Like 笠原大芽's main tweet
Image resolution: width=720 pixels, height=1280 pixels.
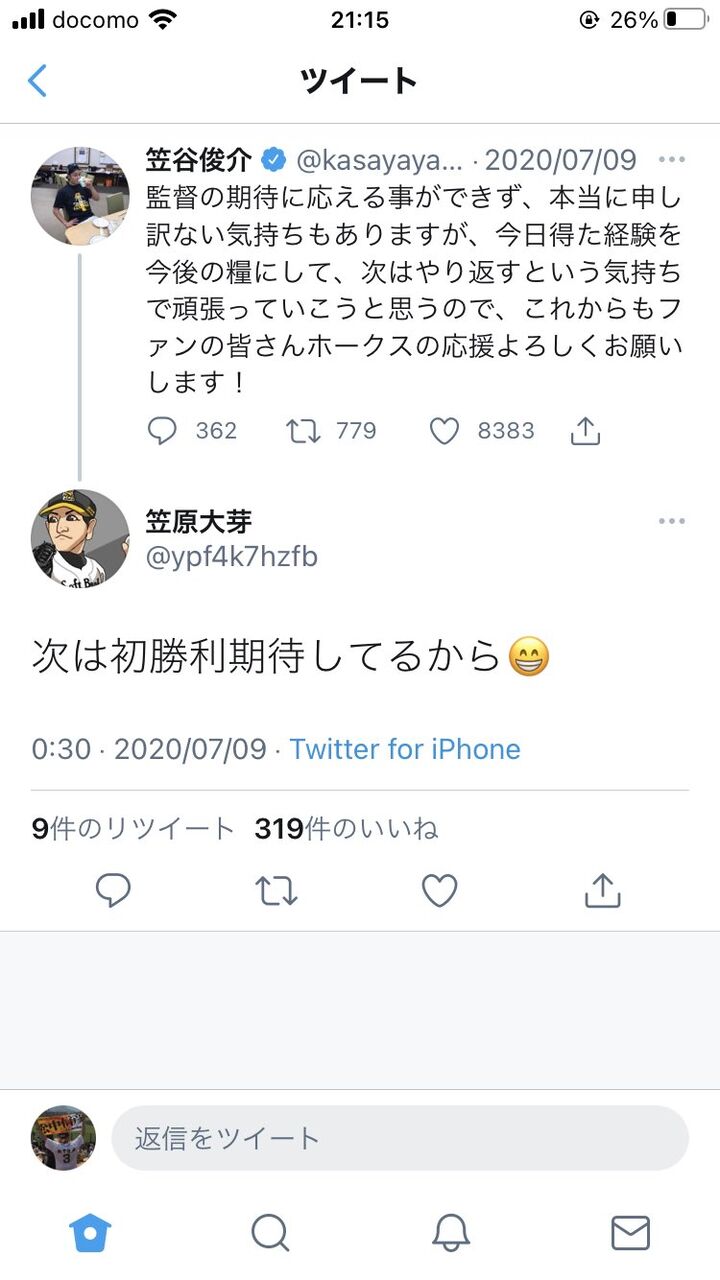click(439, 890)
